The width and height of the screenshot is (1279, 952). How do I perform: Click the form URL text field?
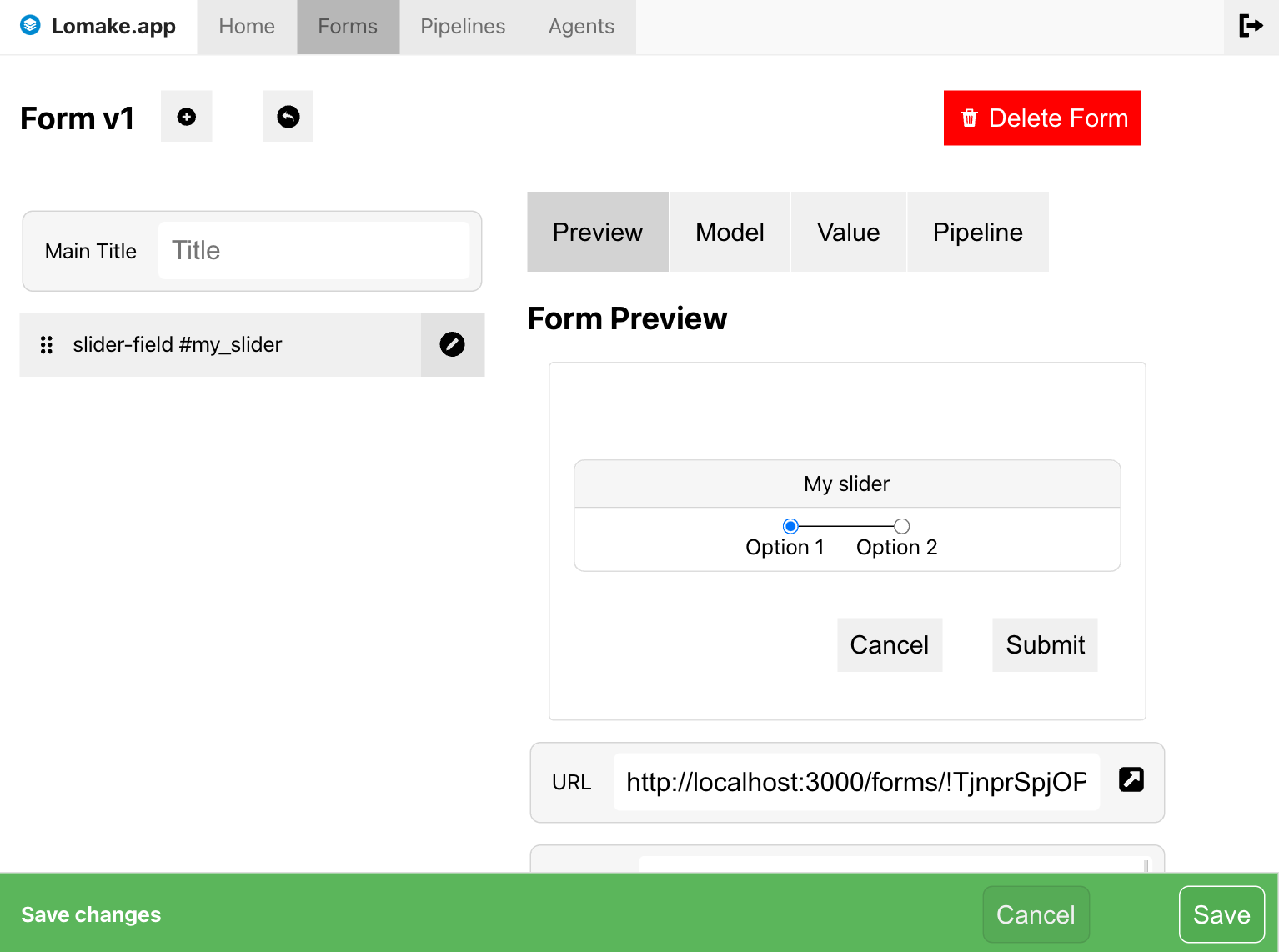point(856,782)
